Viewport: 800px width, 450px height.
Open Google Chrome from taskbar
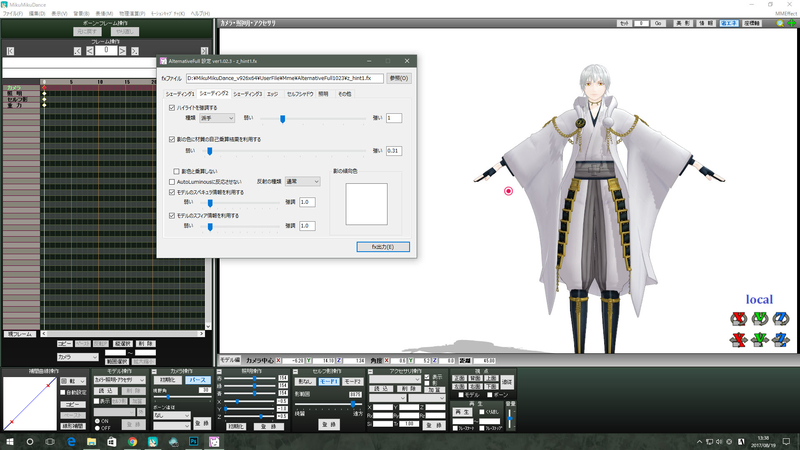(133, 442)
